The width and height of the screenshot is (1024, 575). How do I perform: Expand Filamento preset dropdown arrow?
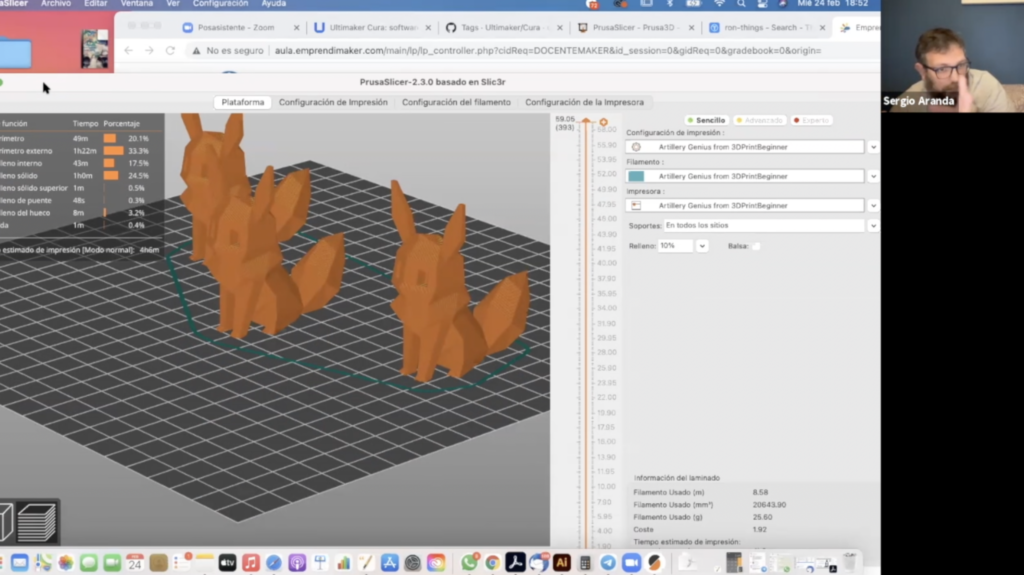[x=873, y=176]
